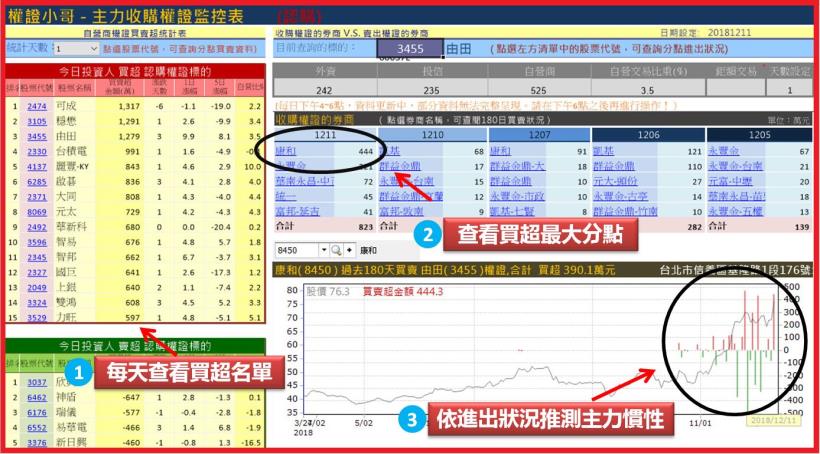Click the 買賣超金額 444.3 chart label
The image size is (820, 454).
pos(403,291)
